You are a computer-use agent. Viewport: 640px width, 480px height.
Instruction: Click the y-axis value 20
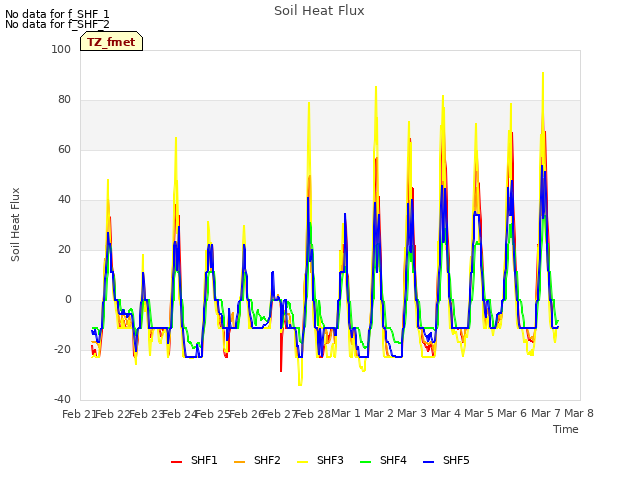(x=64, y=249)
